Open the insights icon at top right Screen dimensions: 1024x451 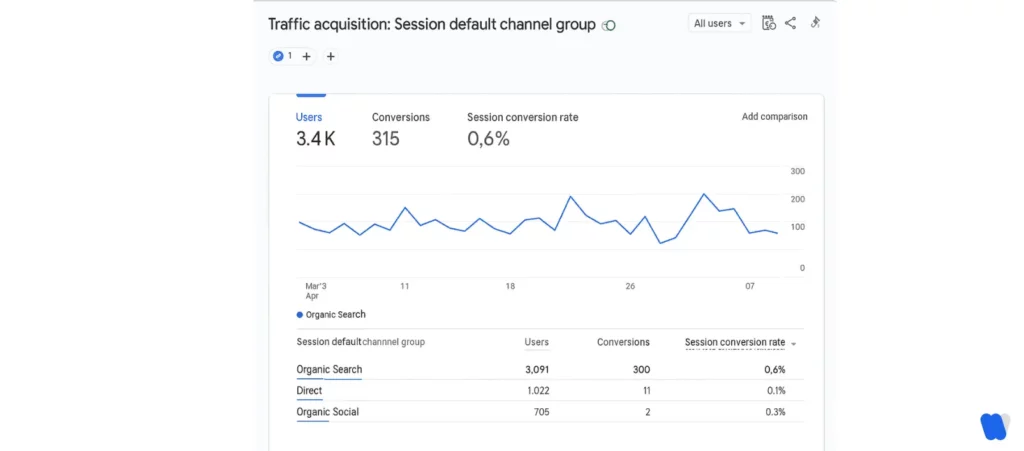tap(815, 23)
